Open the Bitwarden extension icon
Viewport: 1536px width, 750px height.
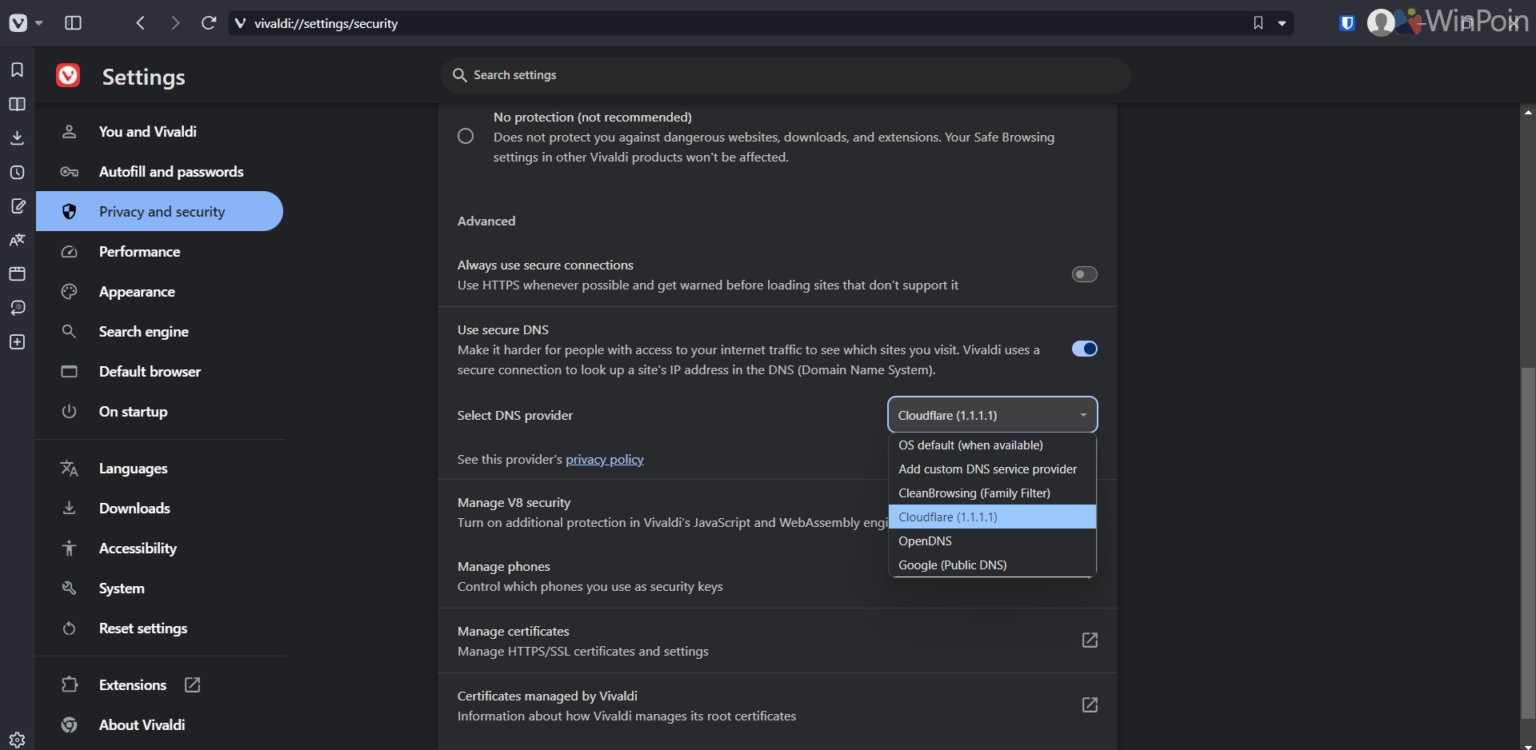(x=1347, y=23)
